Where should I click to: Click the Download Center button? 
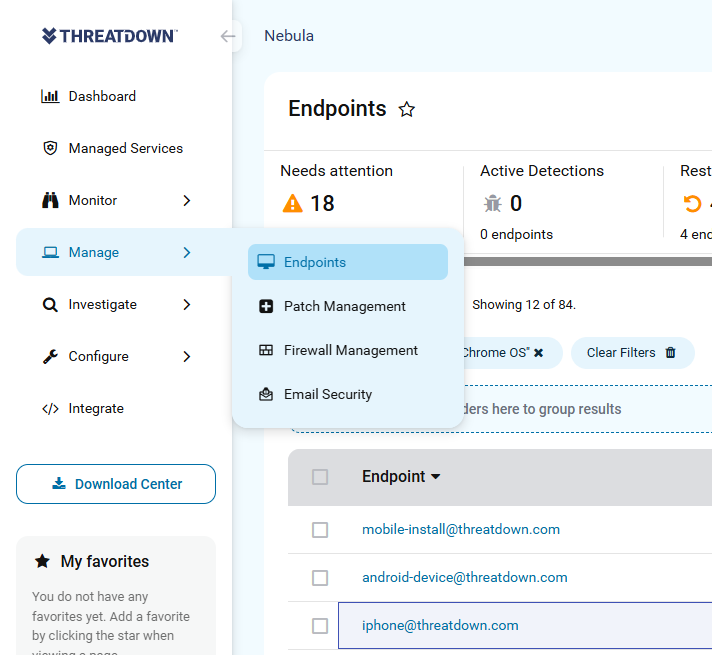[116, 484]
